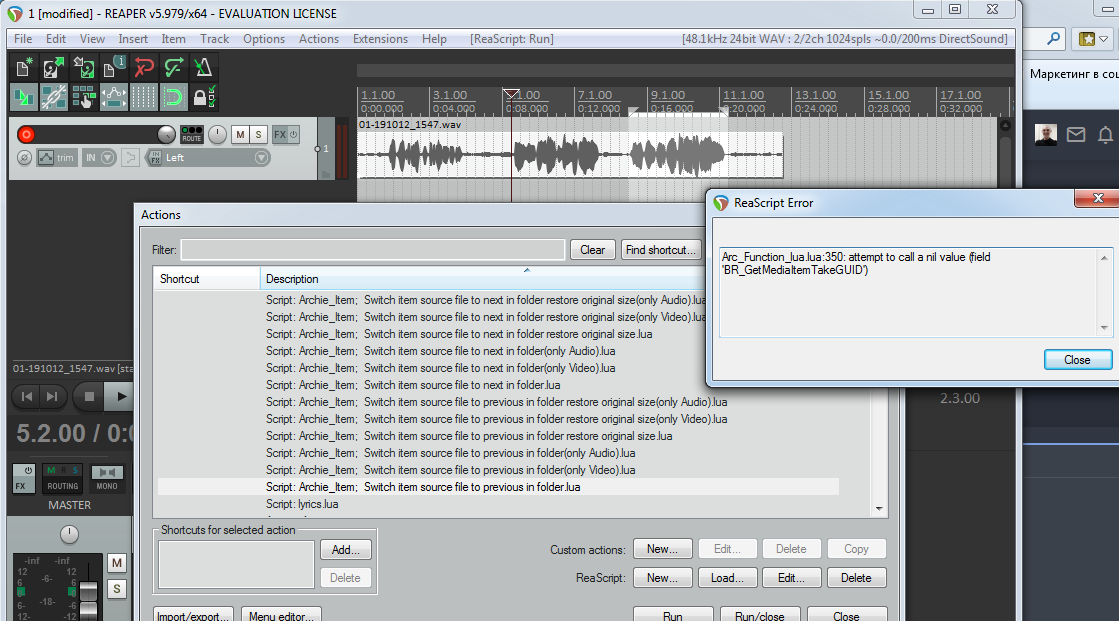The image size is (1119, 621).
Task: Click the Actions filter input field
Action: (373, 250)
